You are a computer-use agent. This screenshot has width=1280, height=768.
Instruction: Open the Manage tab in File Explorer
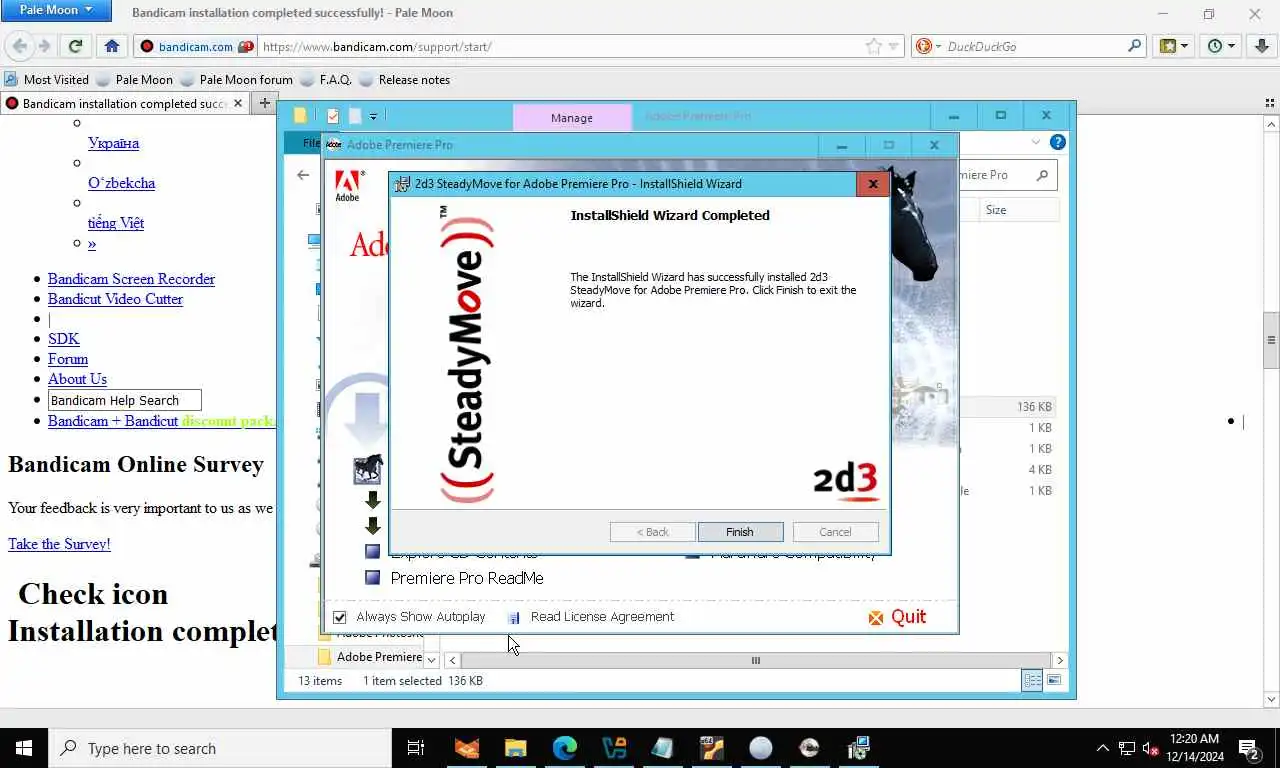(572, 117)
